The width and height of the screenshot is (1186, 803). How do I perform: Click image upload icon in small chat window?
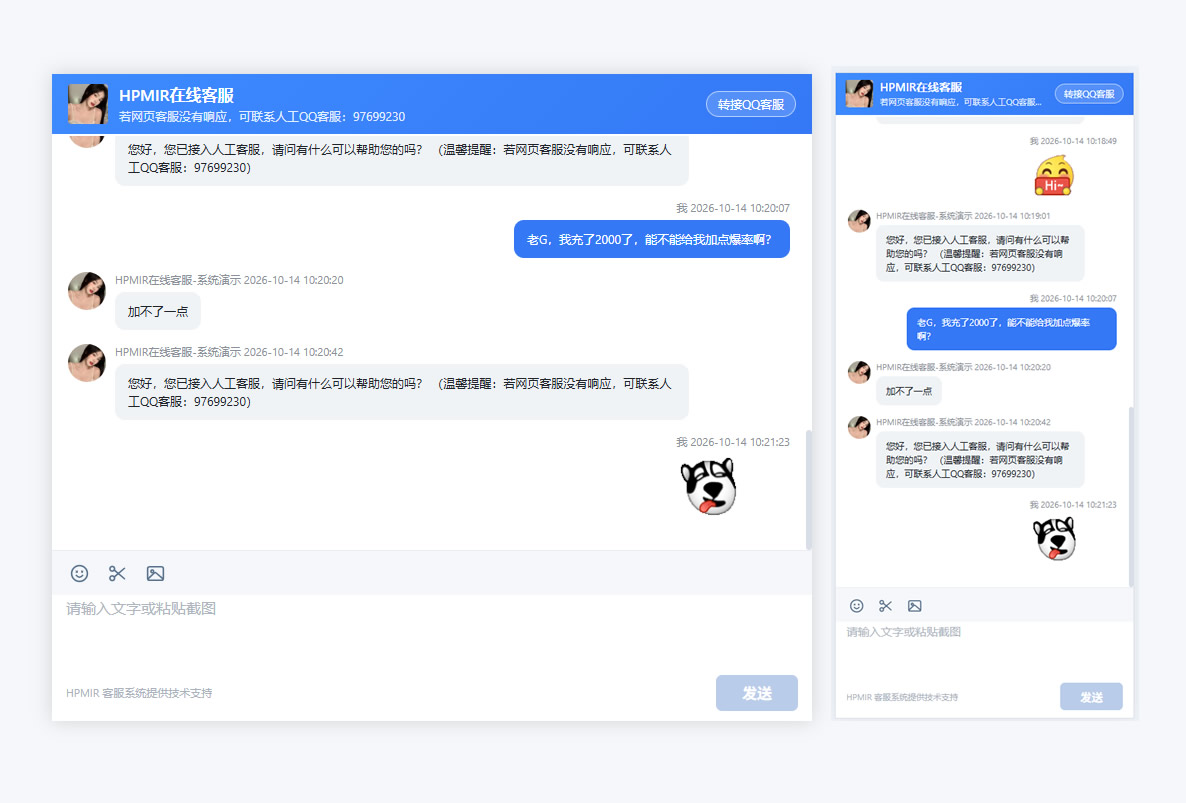click(914, 606)
